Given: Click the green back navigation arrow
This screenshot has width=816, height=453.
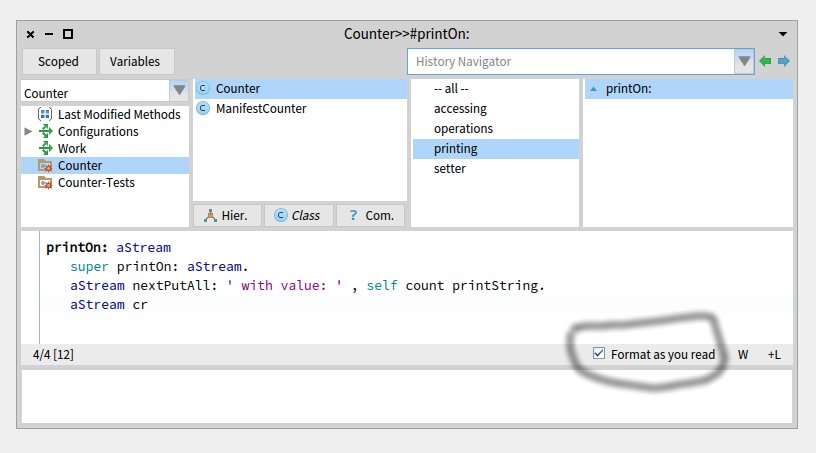Looking at the screenshot, I should coord(765,62).
